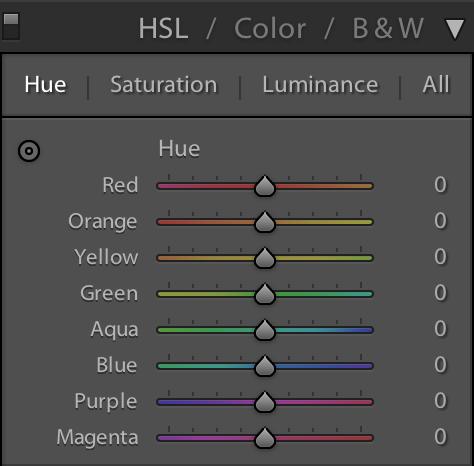474x466 pixels.
Task: Select the Hue tab
Action: 45,85
